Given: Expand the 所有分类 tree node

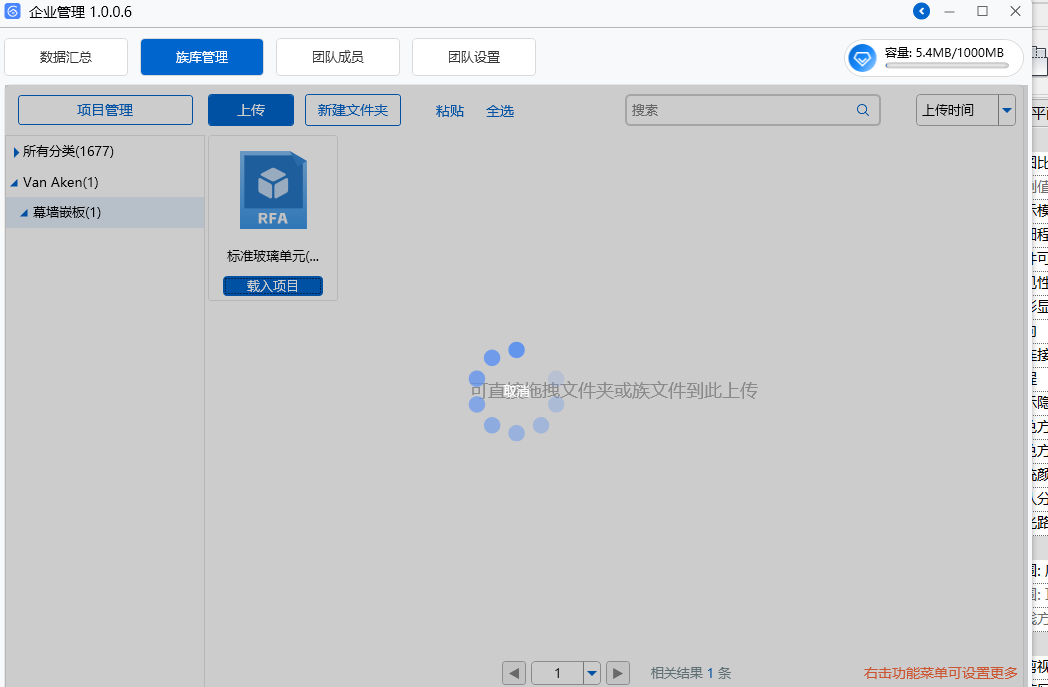Looking at the screenshot, I should coord(16,152).
